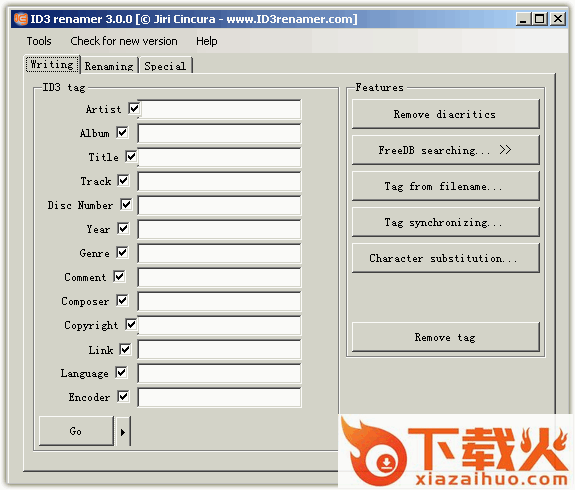Maximize the ID3 renamer window

(x=540, y=19)
